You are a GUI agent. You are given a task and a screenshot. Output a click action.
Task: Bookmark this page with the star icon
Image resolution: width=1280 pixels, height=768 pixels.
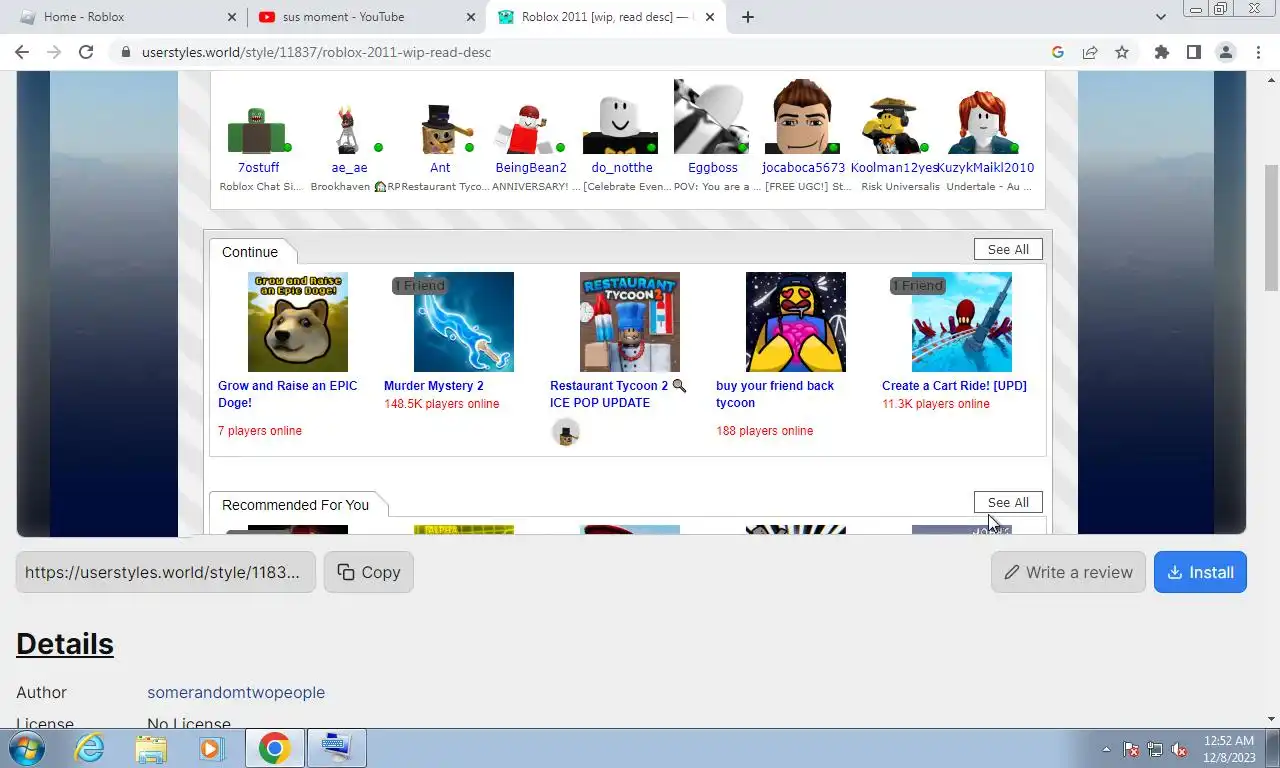(x=1122, y=52)
